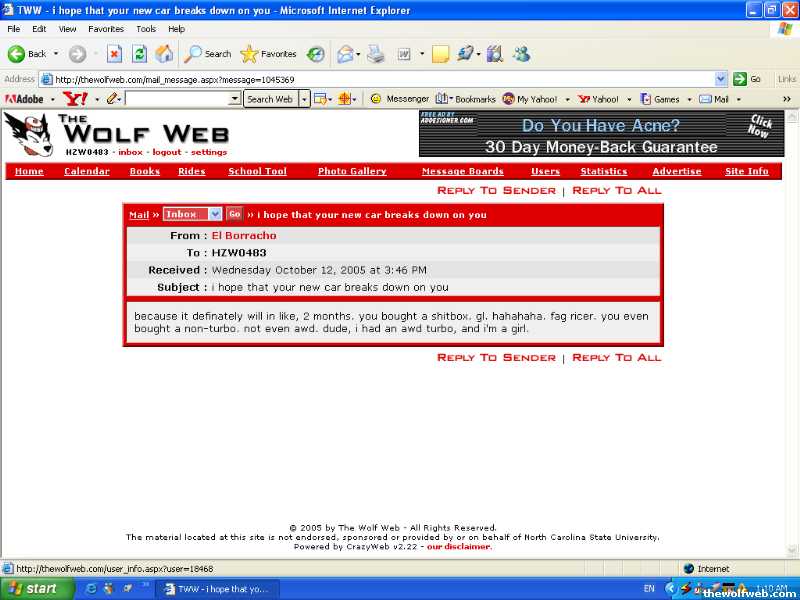Open El Borracho's user profile link
This screenshot has width=800, height=600.
[x=244, y=236]
